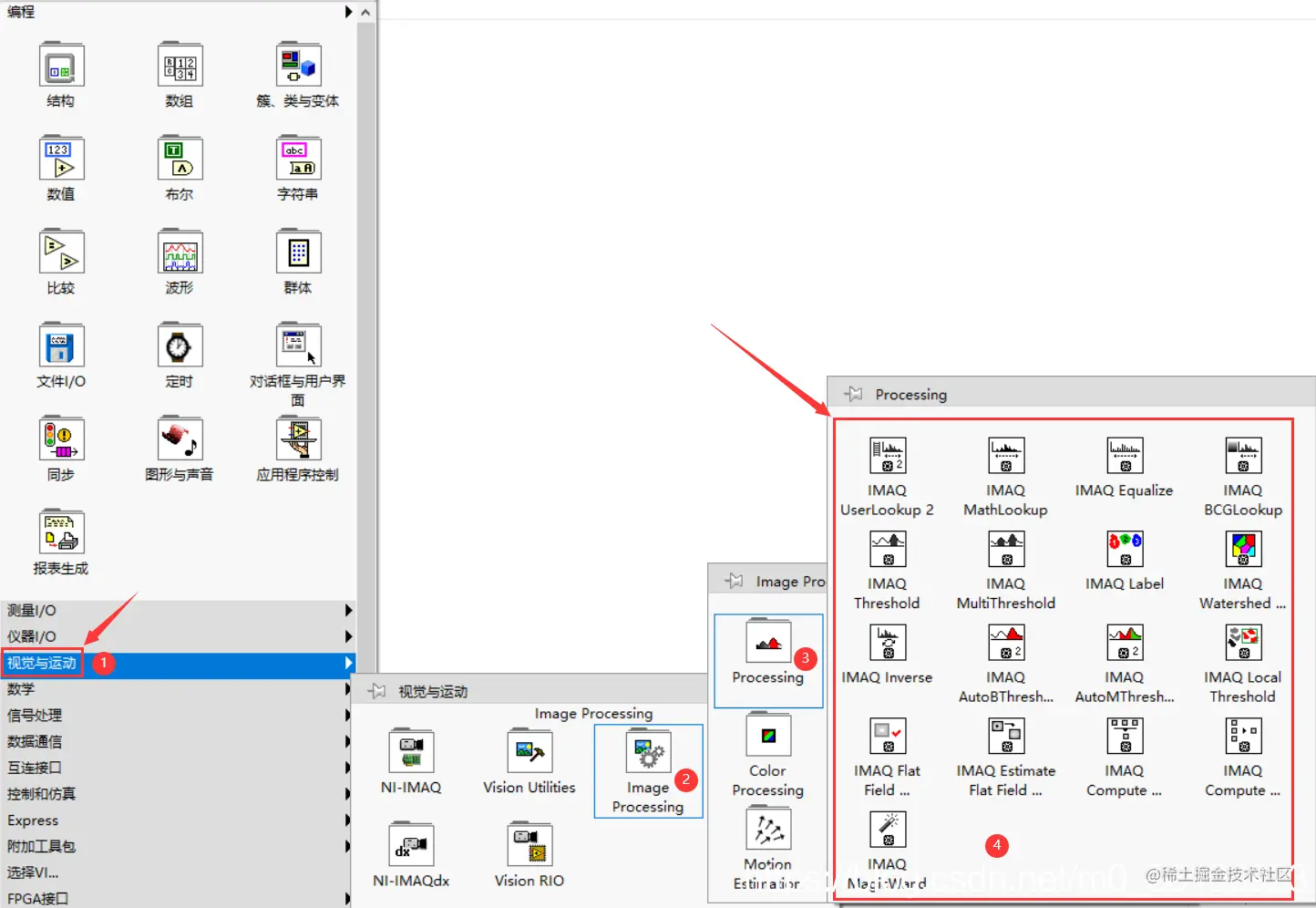
Task: Click the 定时 (Timing) watch icon
Action: pyautogui.click(x=180, y=346)
